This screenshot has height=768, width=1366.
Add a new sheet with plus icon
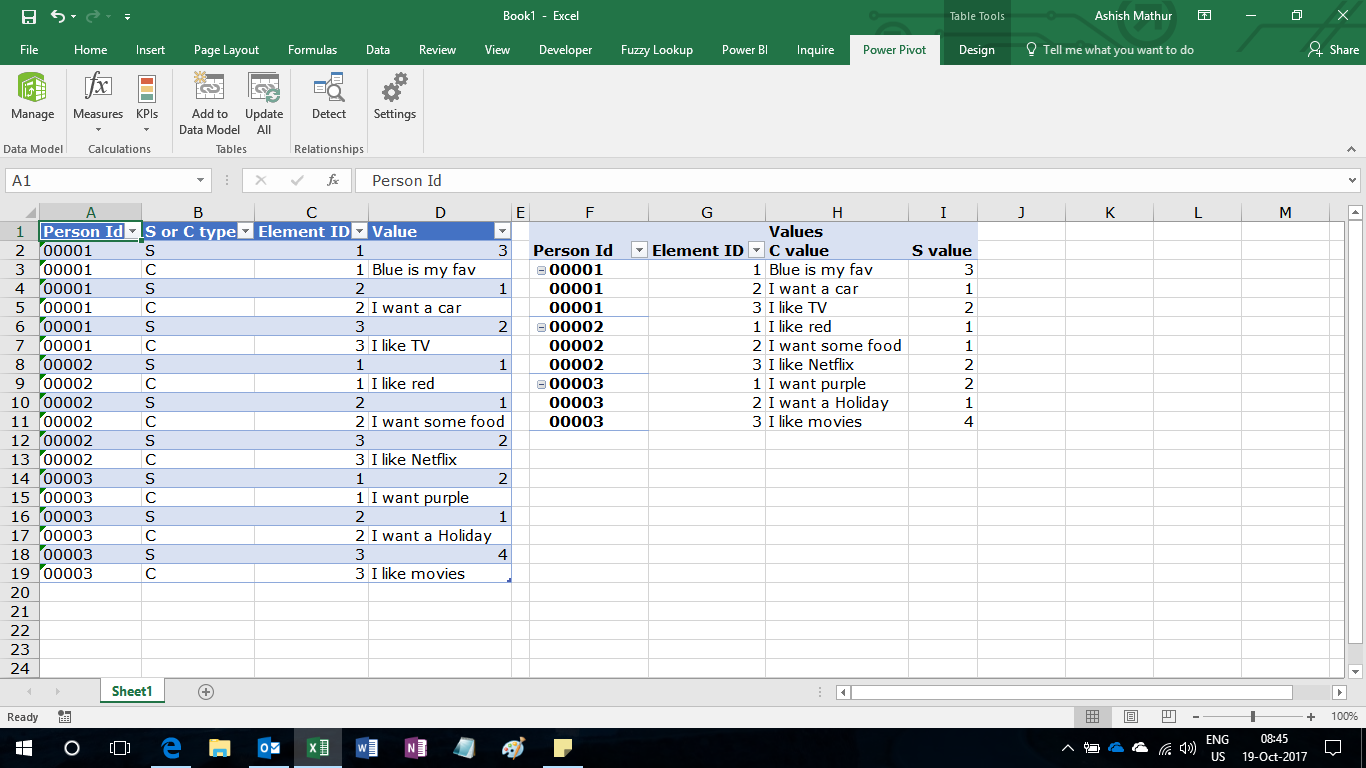[x=206, y=691]
